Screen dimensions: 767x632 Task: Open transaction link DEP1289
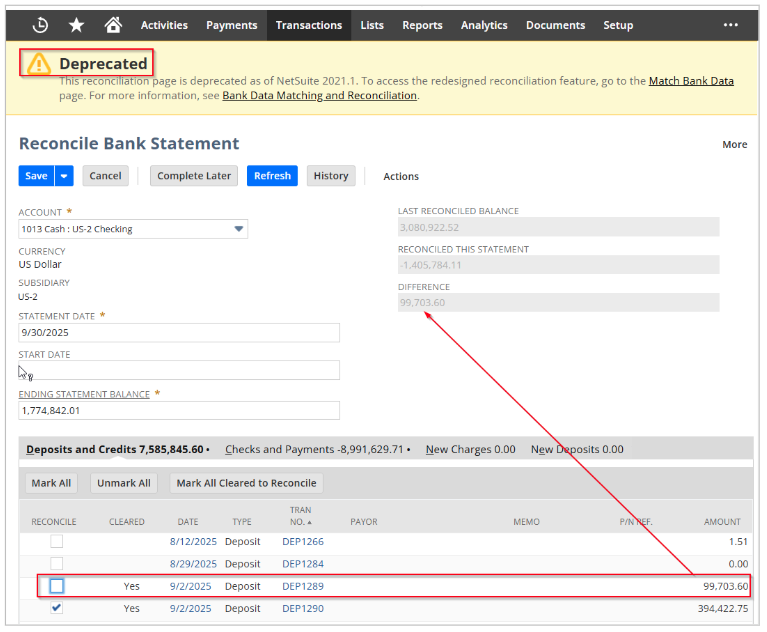tap(302, 586)
